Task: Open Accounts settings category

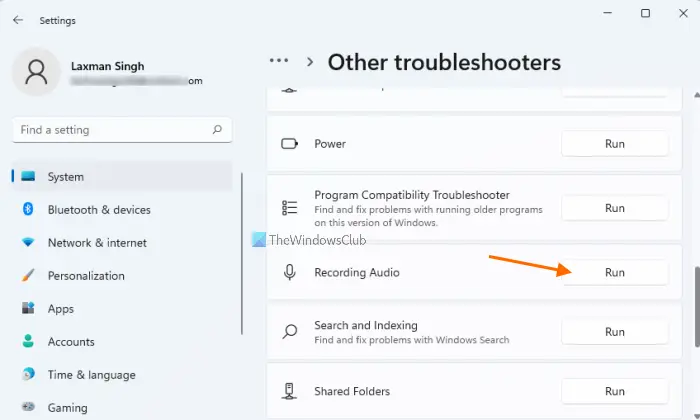Action: 122,342
